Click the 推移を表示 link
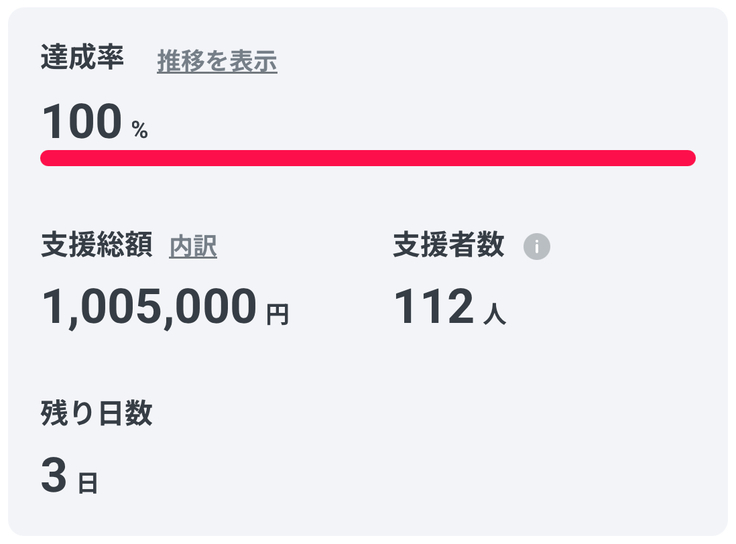This screenshot has height=544, width=736. click(217, 61)
